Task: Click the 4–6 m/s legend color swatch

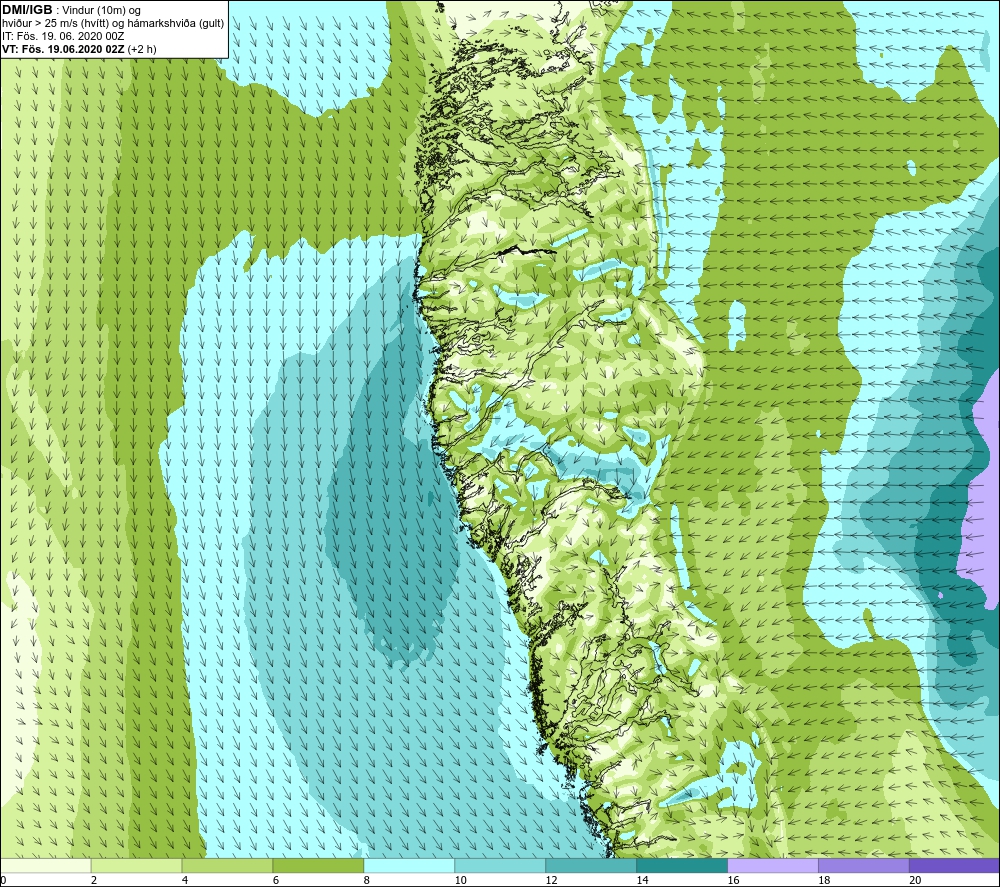Action: 227,865
